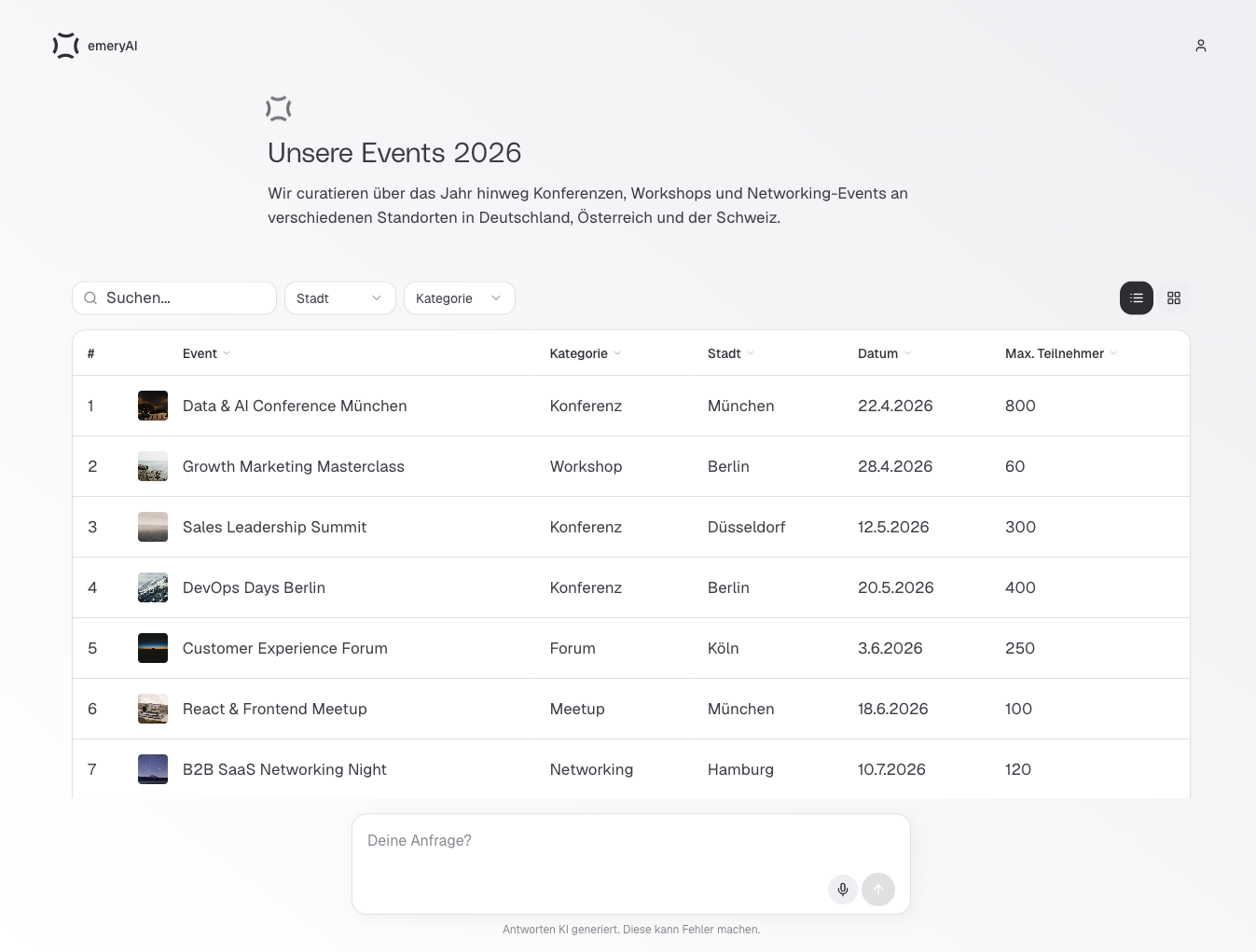Click the Meetup category cell
1256x952 pixels.
[577, 709]
